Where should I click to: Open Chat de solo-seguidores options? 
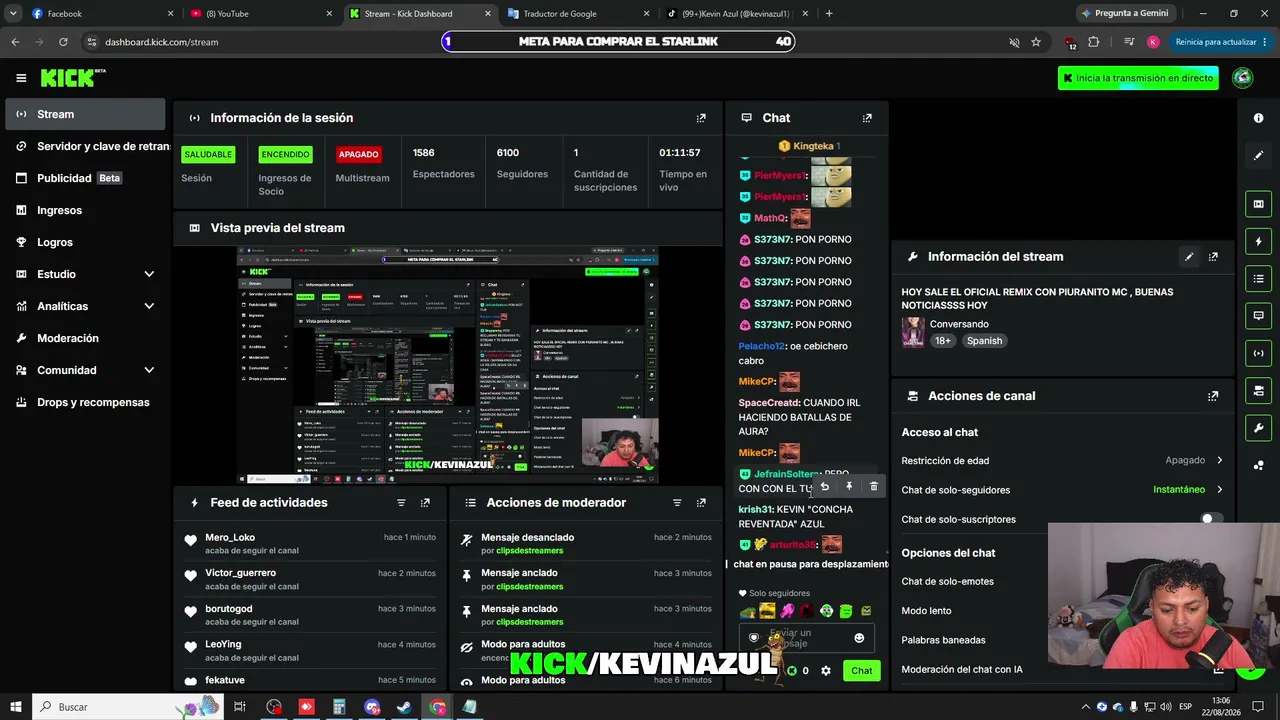click(1062, 490)
